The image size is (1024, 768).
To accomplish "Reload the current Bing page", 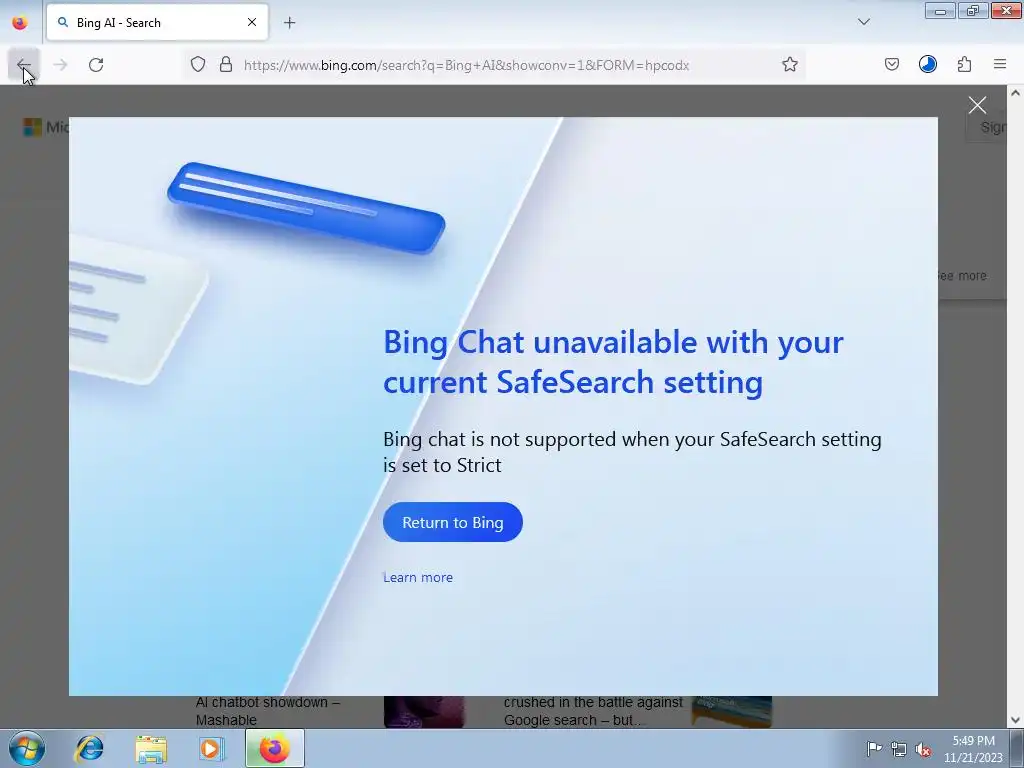I will pyautogui.click(x=96, y=65).
